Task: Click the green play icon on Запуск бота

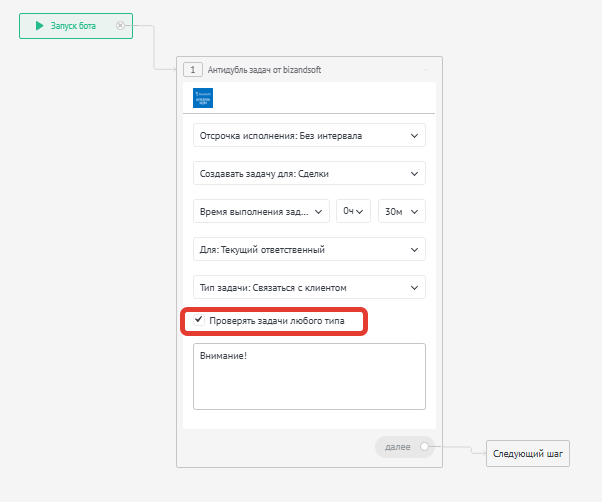Action: click(39, 26)
